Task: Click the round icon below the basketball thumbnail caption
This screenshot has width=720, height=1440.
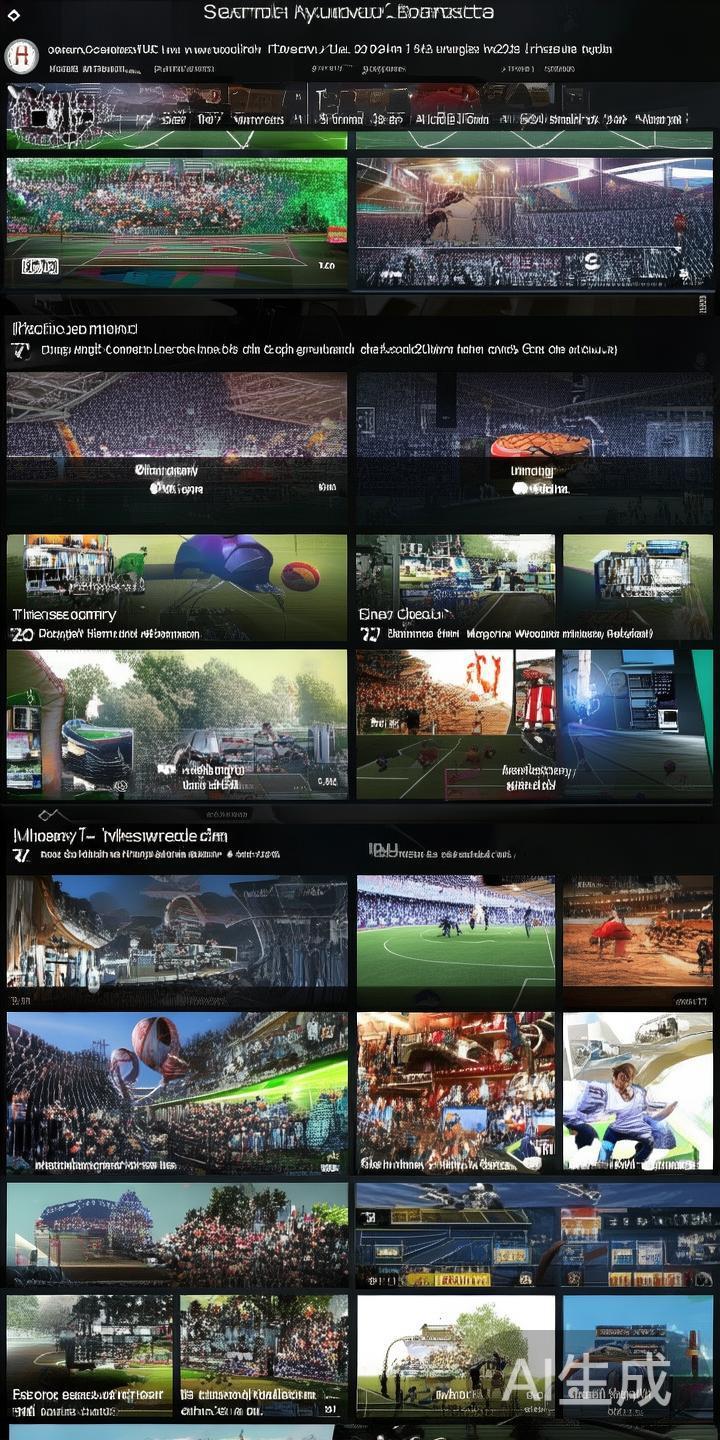Action: coord(519,488)
